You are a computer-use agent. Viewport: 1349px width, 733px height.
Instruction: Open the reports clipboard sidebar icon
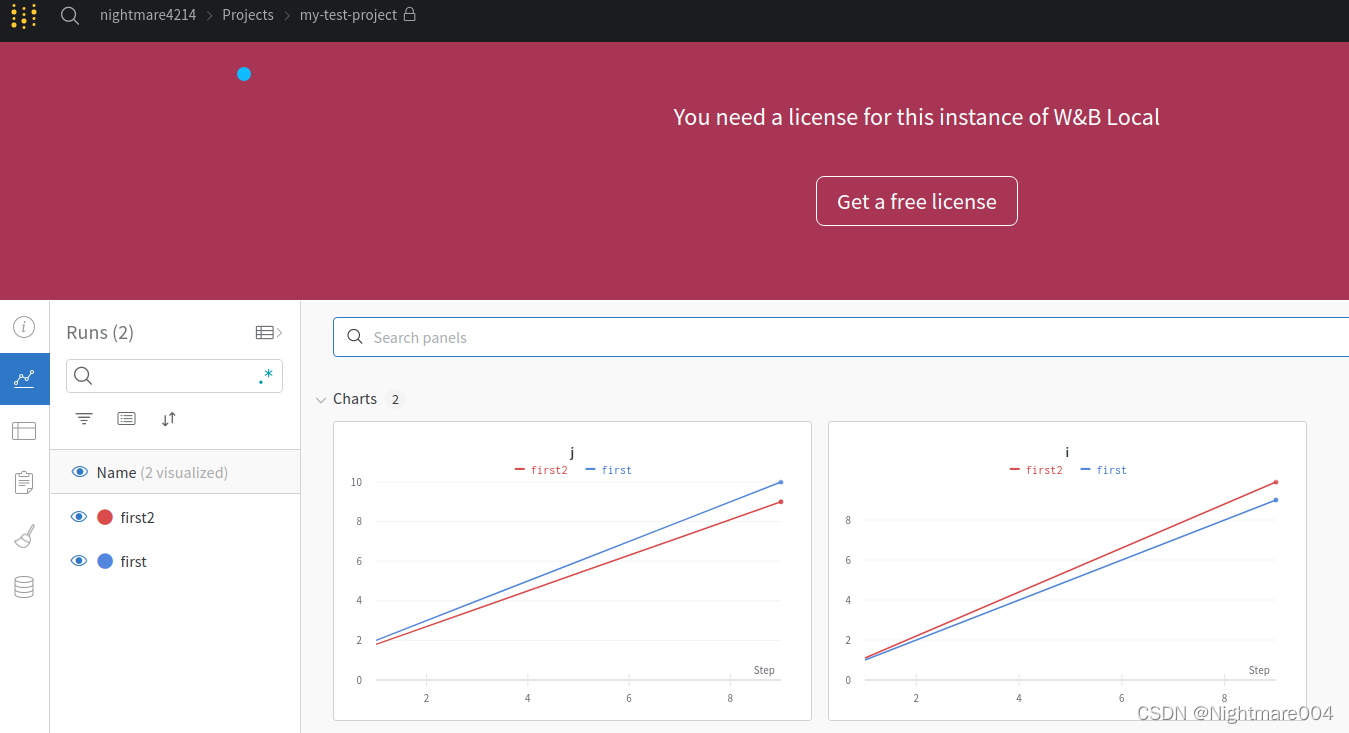point(24,483)
